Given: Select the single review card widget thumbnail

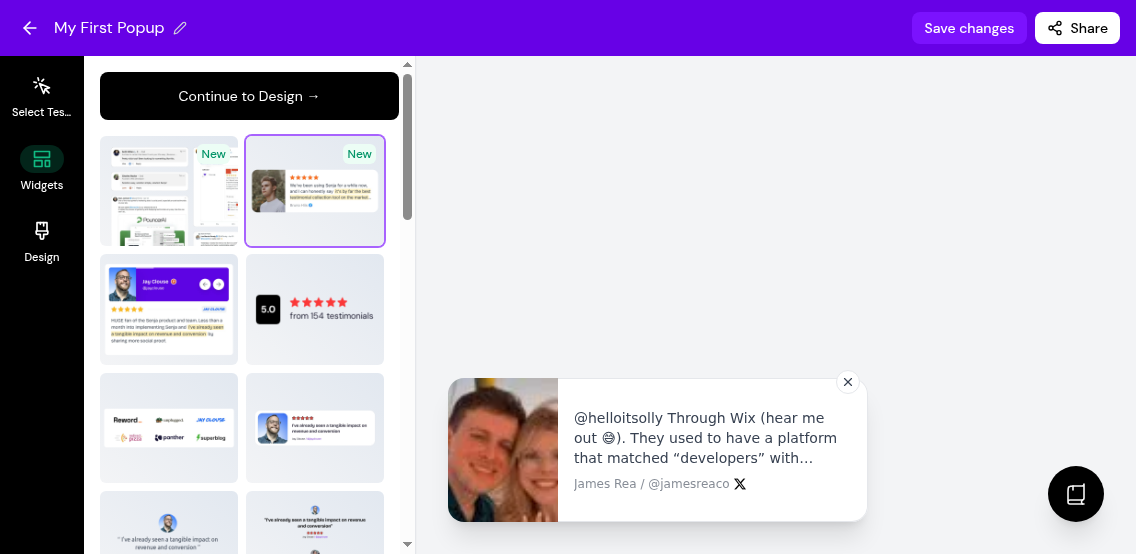Looking at the screenshot, I should click(x=315, y=191).
